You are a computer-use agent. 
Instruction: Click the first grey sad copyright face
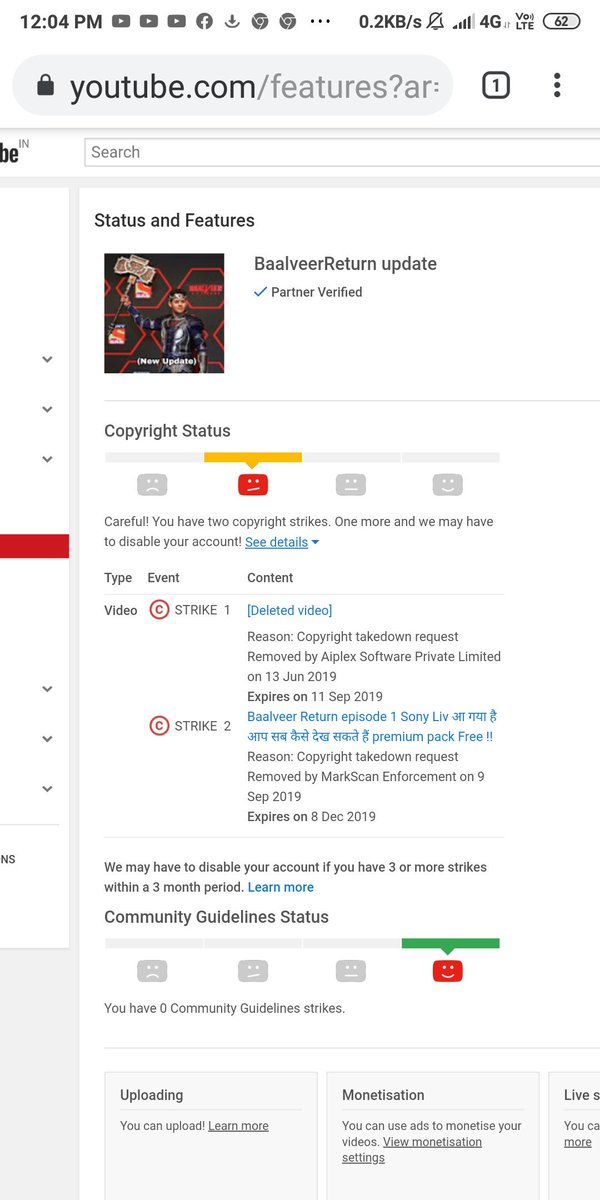(152, 485)
